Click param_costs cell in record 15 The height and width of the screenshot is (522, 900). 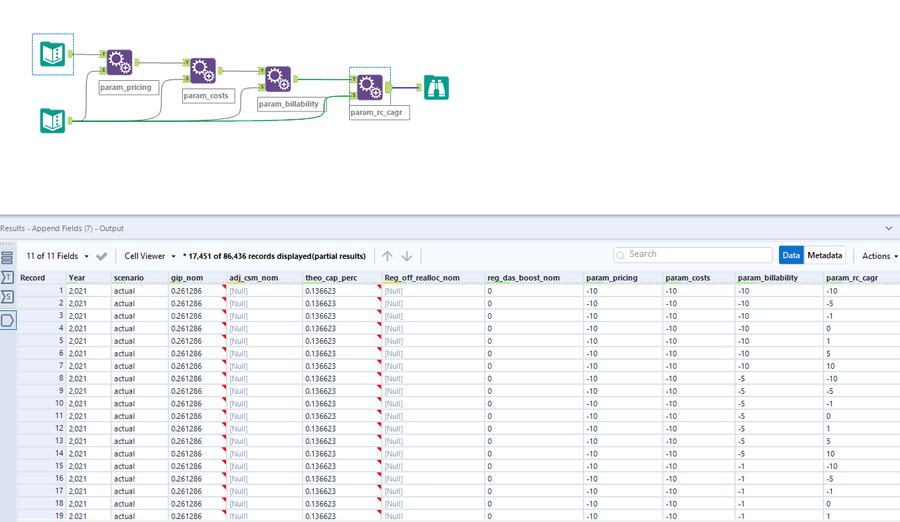[x=699, y=466]
